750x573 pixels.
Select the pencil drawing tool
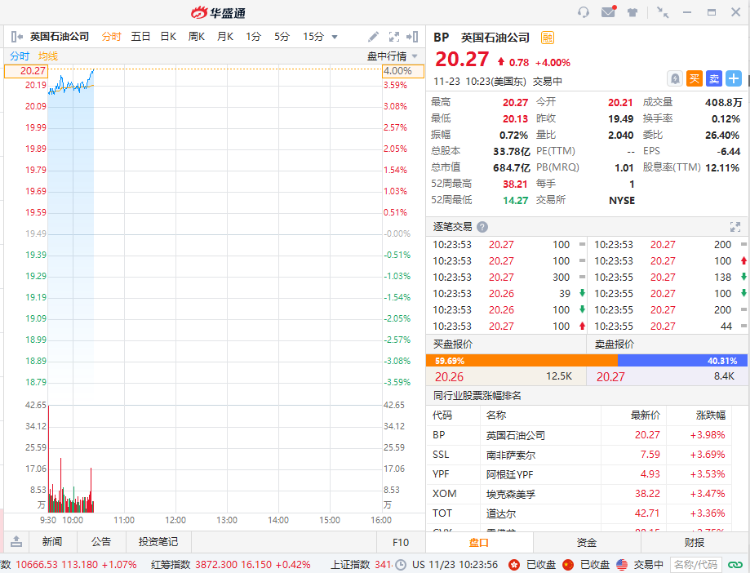[373, 37]
